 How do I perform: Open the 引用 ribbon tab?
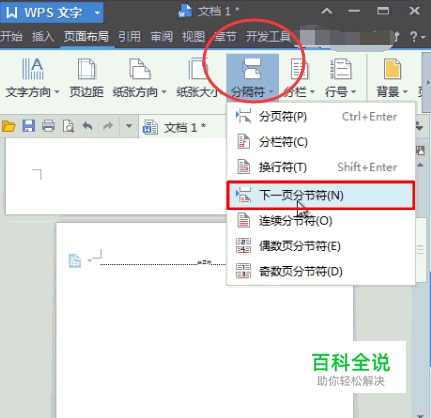click(129, 36)
